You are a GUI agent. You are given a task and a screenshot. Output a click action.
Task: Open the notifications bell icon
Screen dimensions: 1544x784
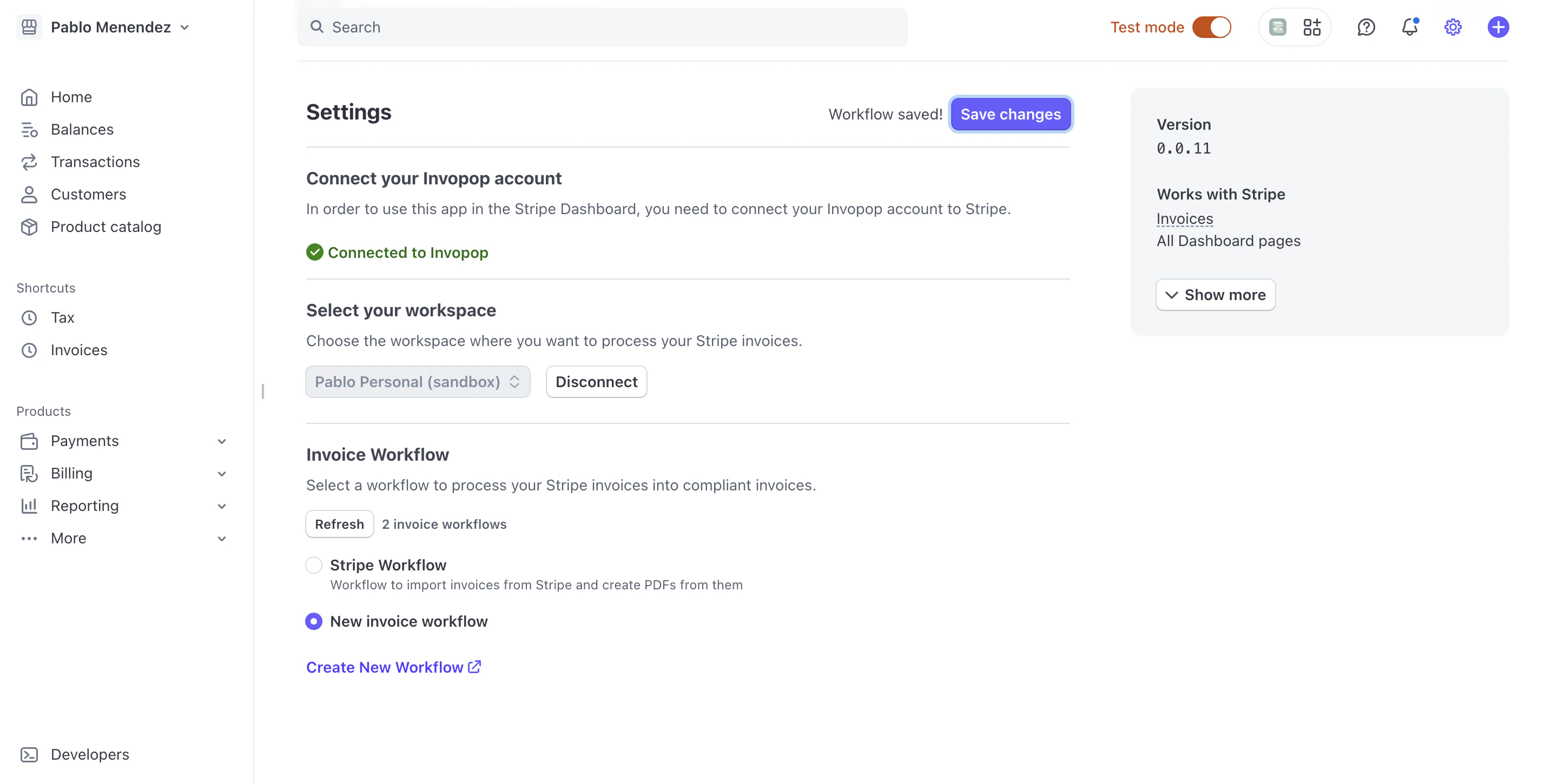tap(1409, 27)
